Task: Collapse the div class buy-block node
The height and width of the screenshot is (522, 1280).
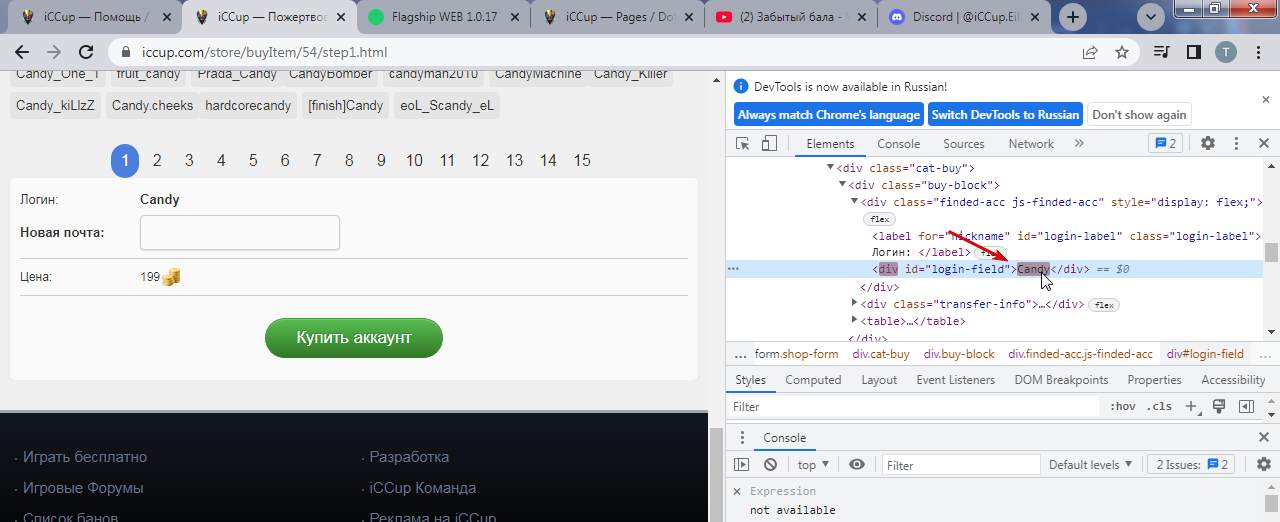Action: point(842,185)
